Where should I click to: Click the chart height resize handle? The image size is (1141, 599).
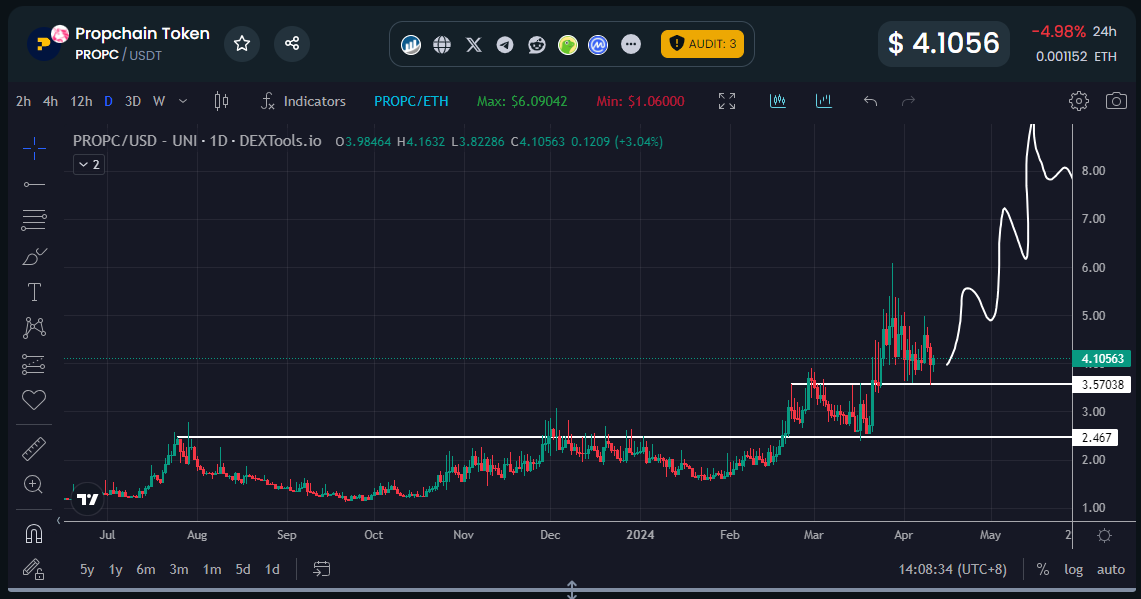tap(572, 589)
